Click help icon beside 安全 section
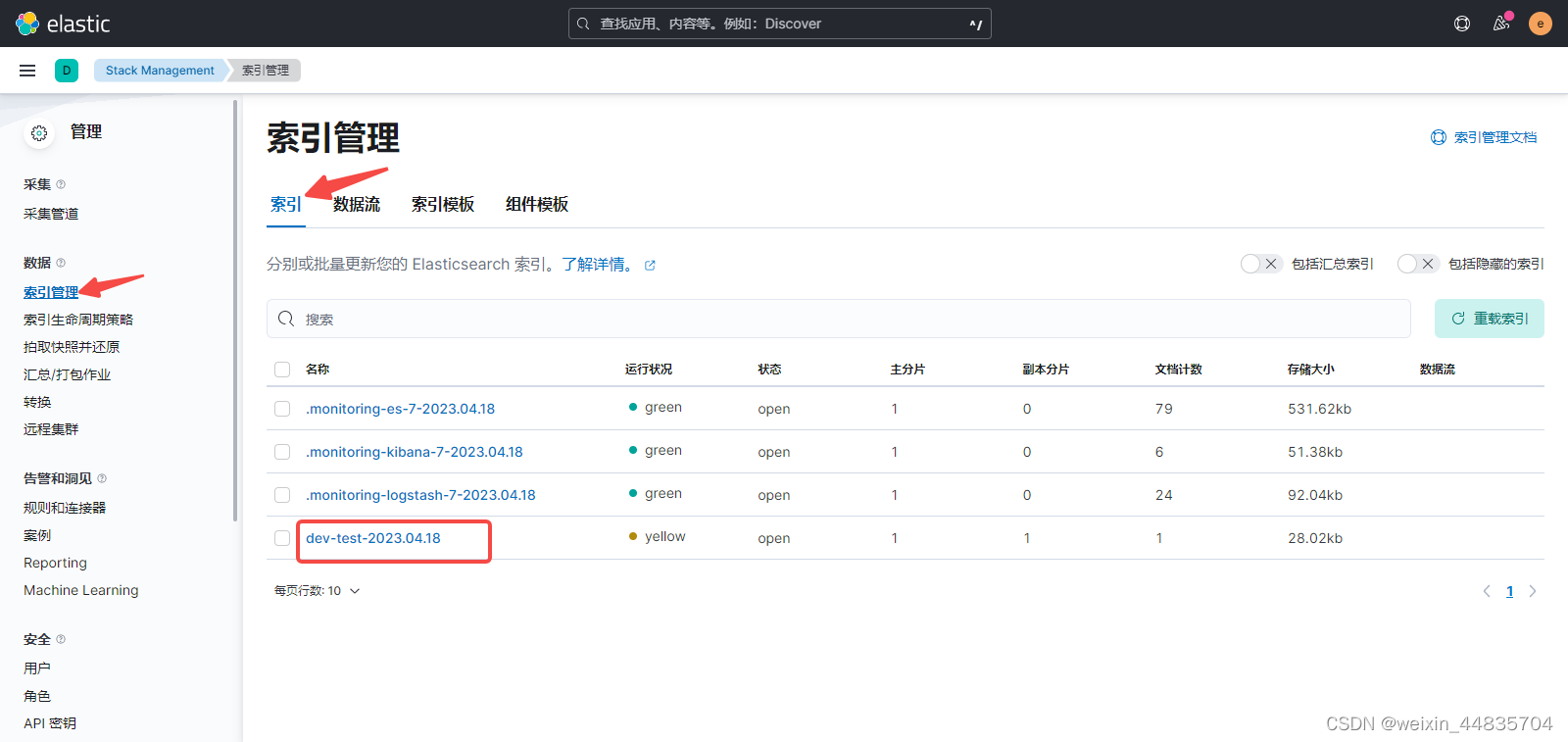The image size is (1568, 742). 61,639
